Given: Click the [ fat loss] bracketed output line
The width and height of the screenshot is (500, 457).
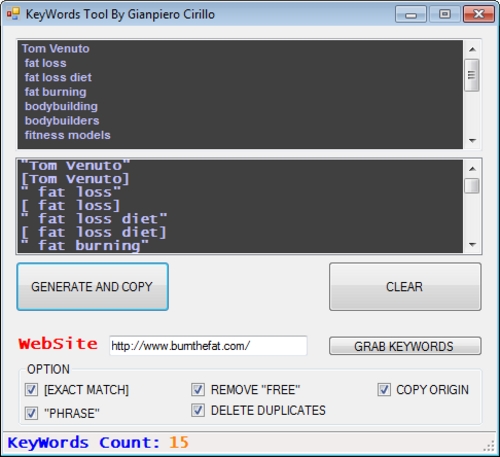Looking at the screenshot, I should click(70, 206).
